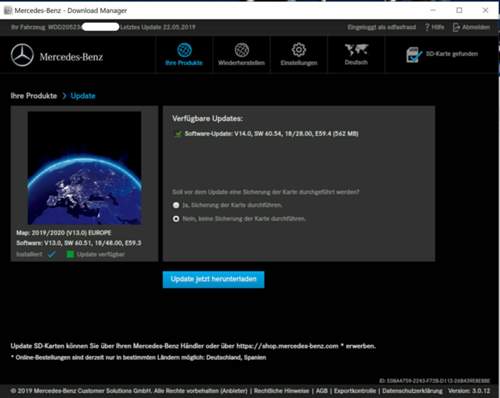Open the shop.mercedes-benz.com link

[x=287, y=346]
